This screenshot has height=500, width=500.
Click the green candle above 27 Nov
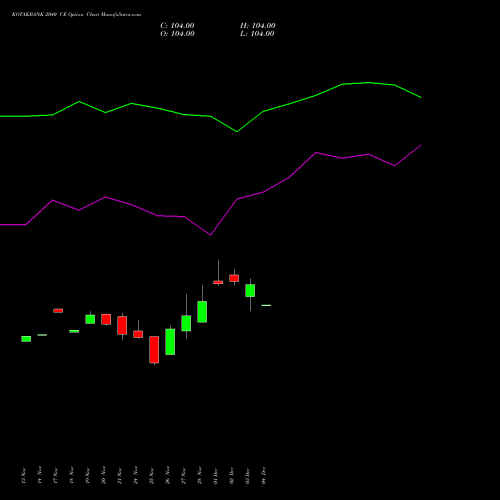pyautogui.click(x=186, y=323)
